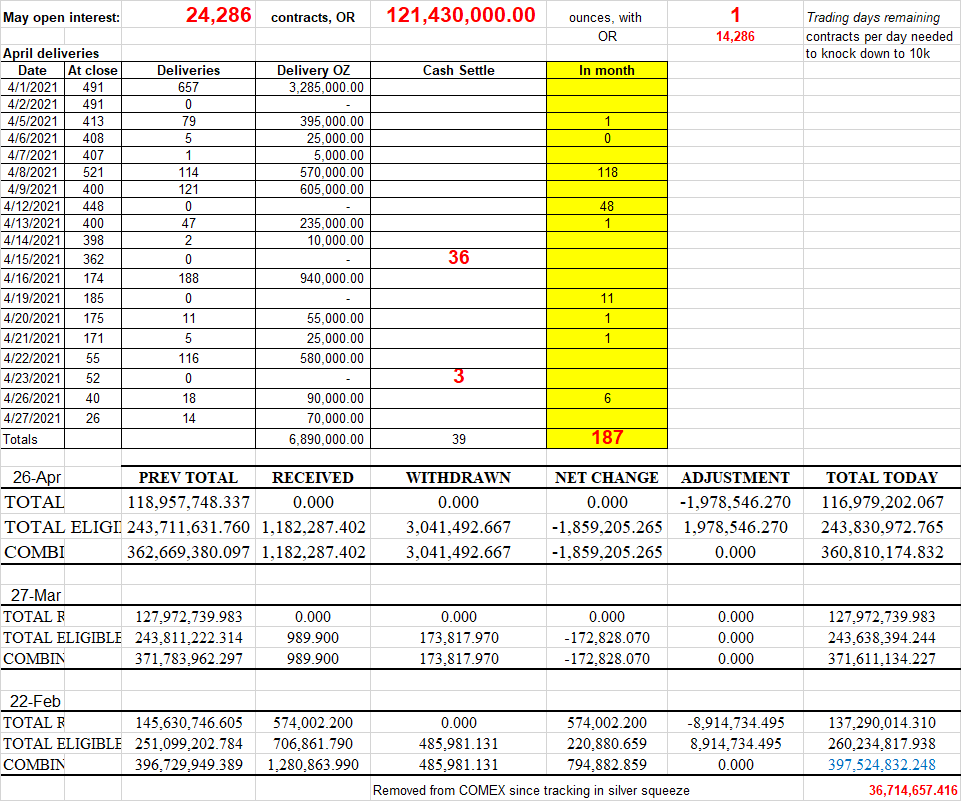
Task: Click the 'Trading days remaining' note
Action: pos(873,18)
